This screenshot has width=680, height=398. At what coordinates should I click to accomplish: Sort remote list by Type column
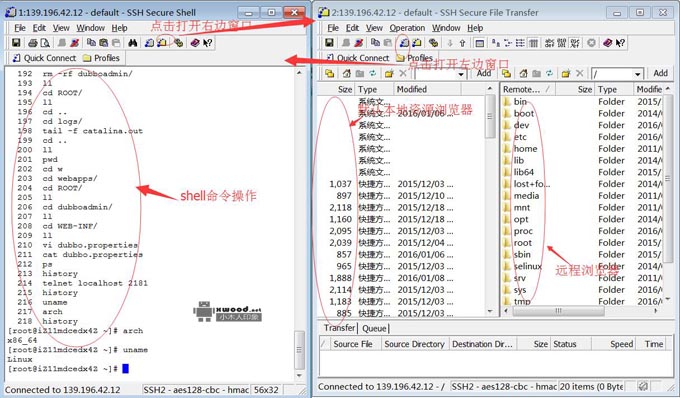tap(613, 89)
